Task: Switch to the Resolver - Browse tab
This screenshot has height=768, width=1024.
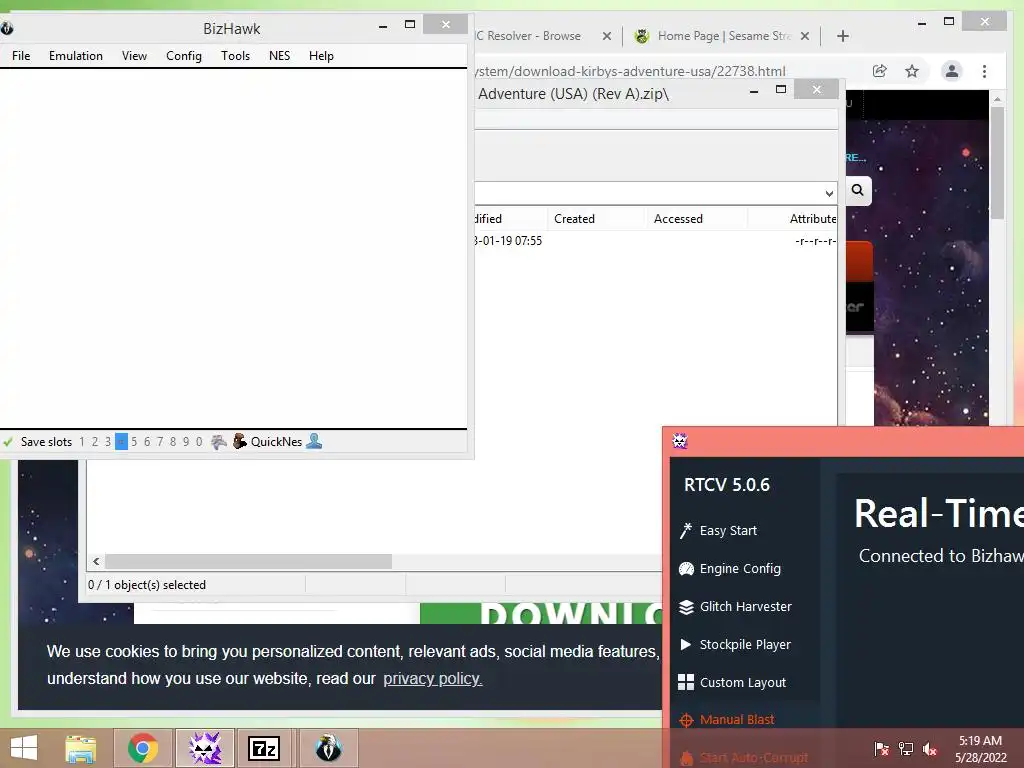Action: pyautogui.click(x=528, y=36)
